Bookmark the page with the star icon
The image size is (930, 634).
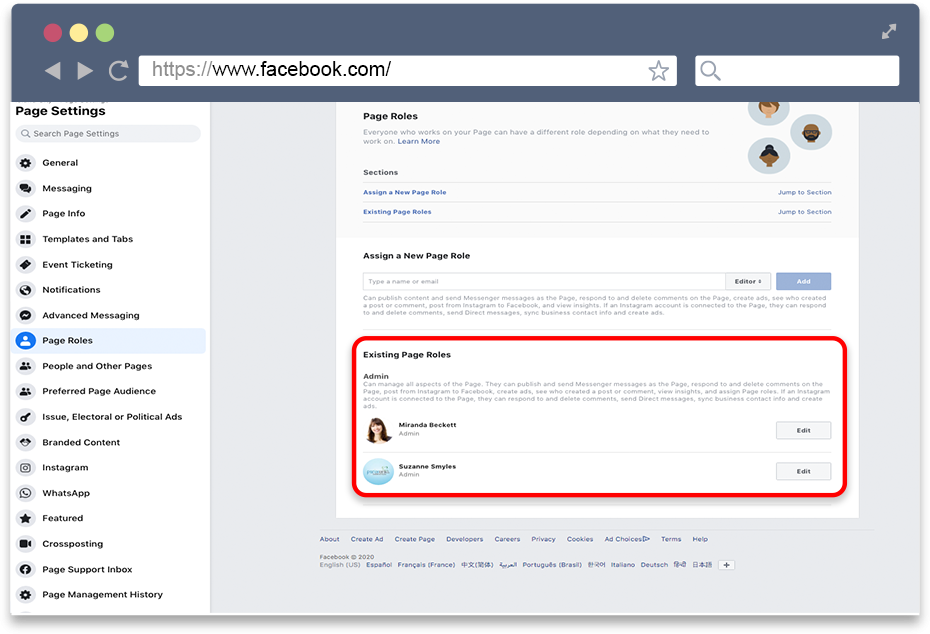click(x=658, y=71)
